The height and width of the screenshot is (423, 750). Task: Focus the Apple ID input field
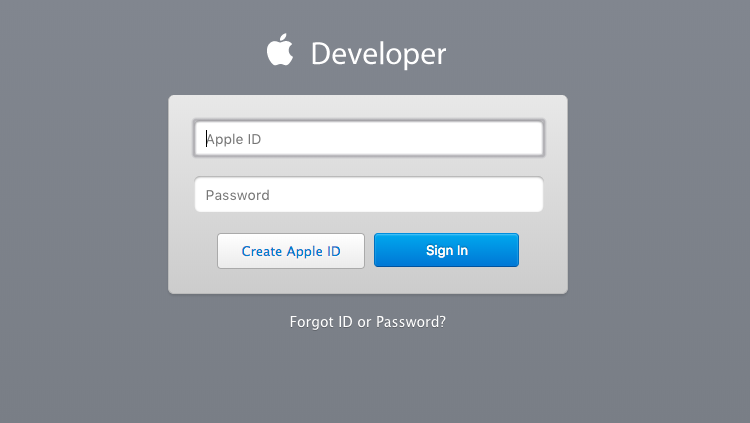[x=369, y=139]
